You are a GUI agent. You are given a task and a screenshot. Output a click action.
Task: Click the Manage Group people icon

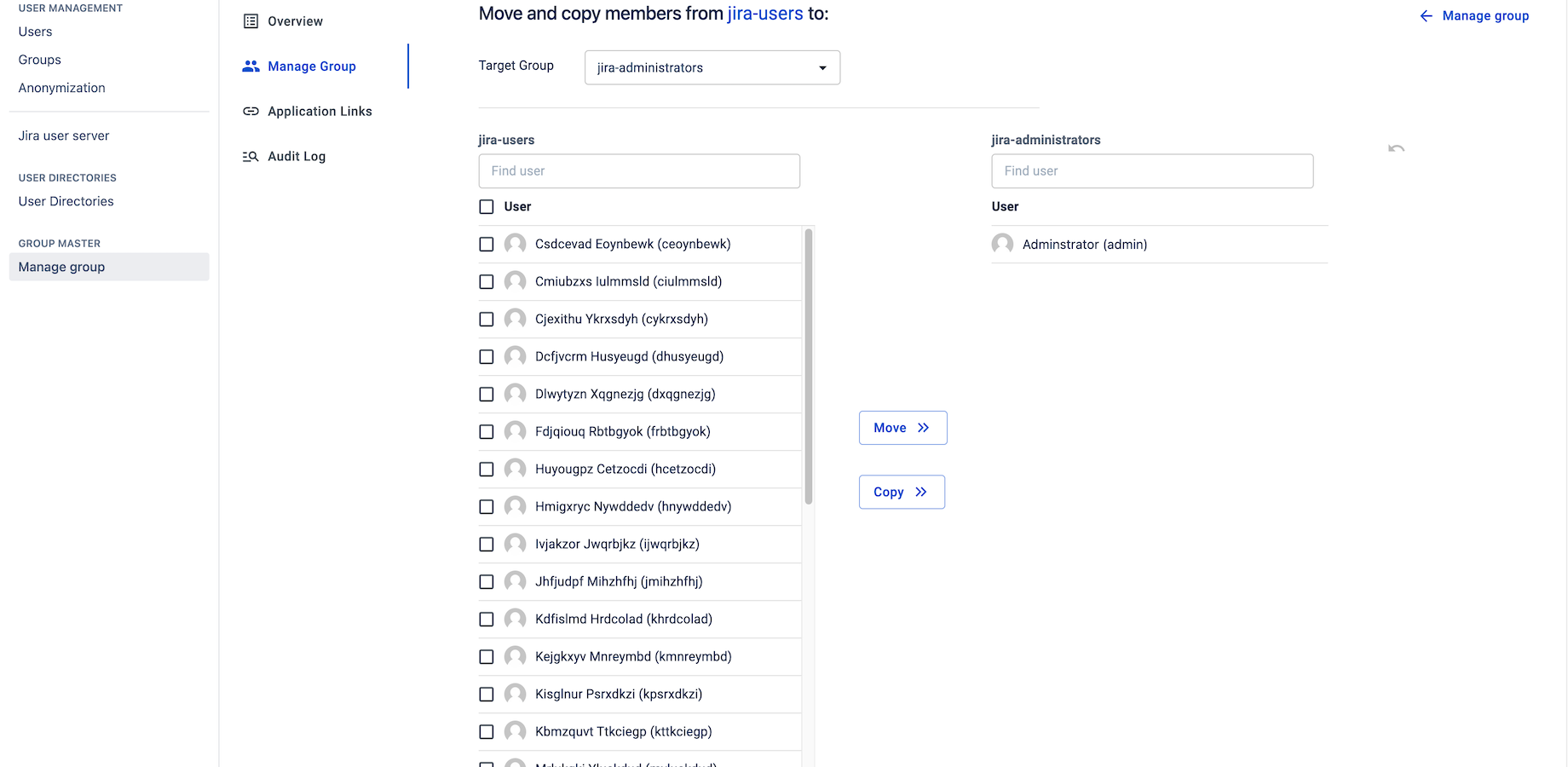click(x=251, y=66)
